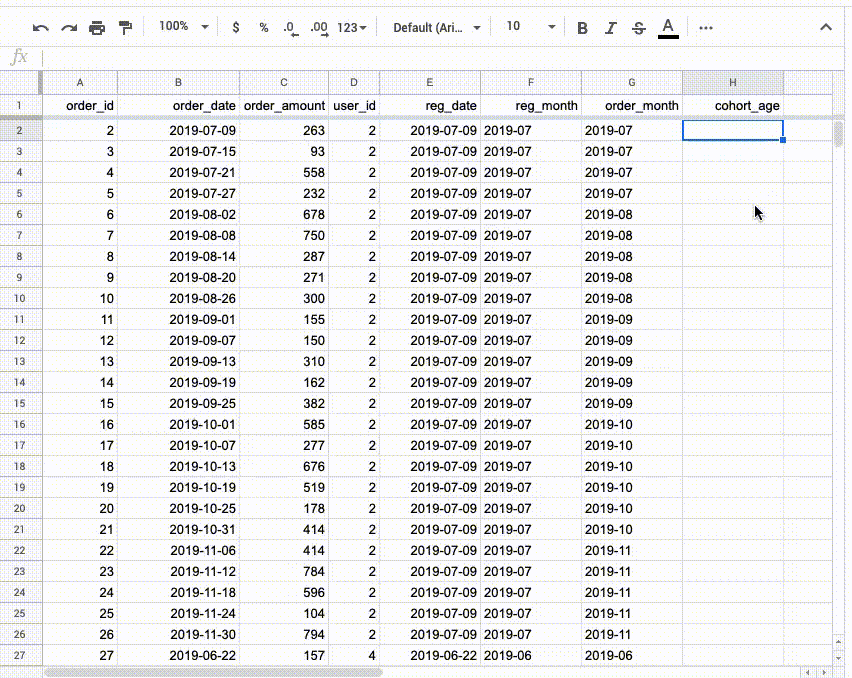Viewport: 852px width, 678px height.
Task: Click the scroll right arrow
Action: [824, 673]
